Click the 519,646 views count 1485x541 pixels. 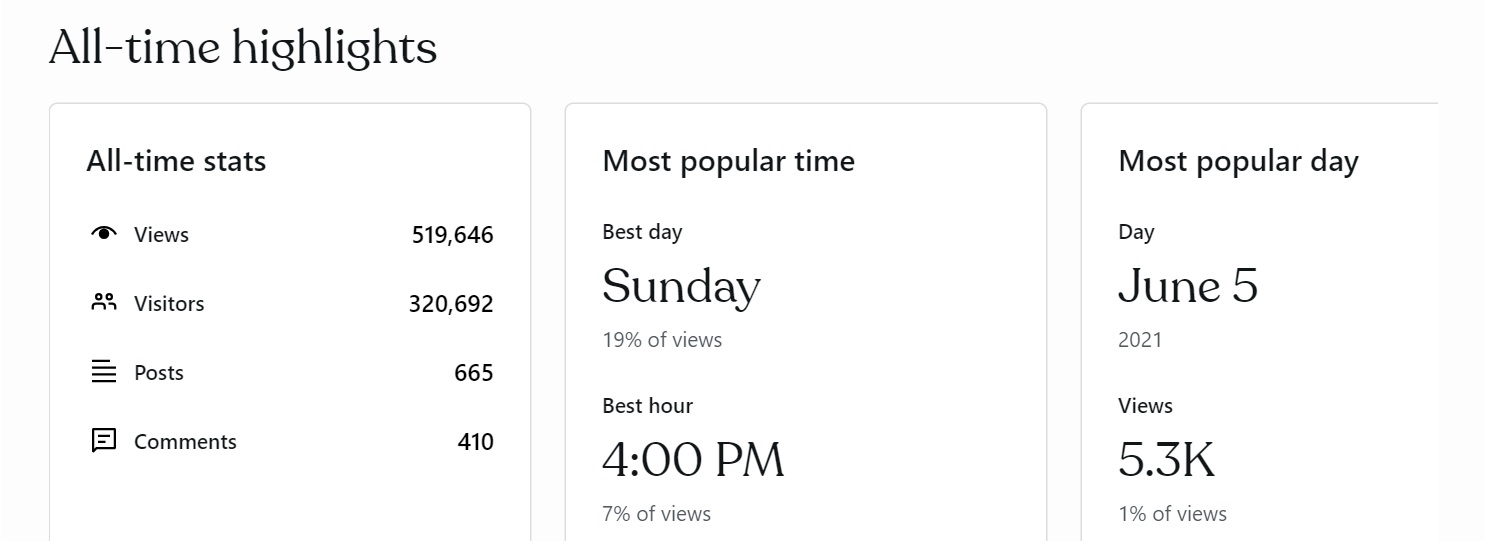[452, 235]
